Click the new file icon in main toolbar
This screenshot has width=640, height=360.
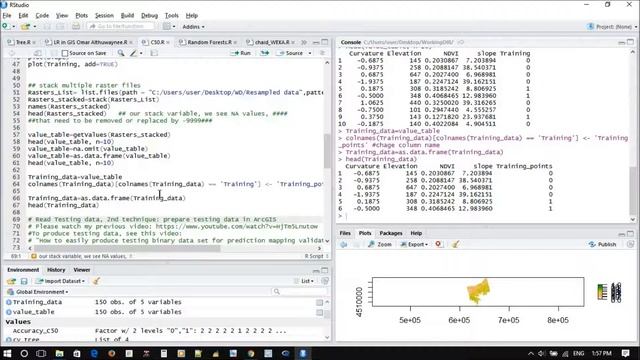click(5, 27)
